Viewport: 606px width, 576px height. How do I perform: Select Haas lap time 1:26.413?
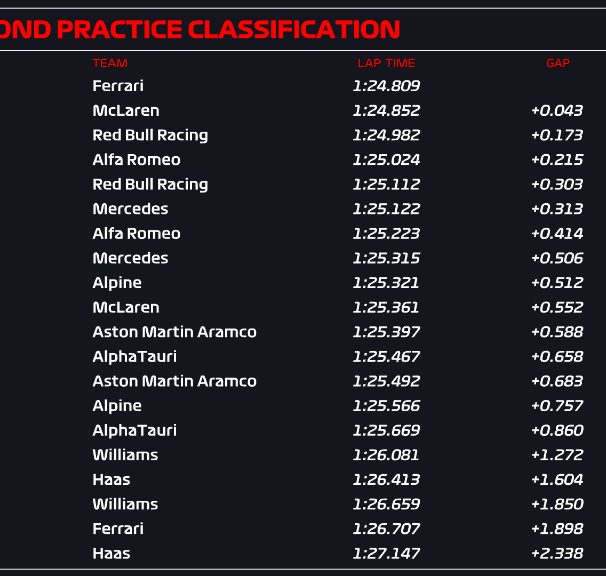386,480
